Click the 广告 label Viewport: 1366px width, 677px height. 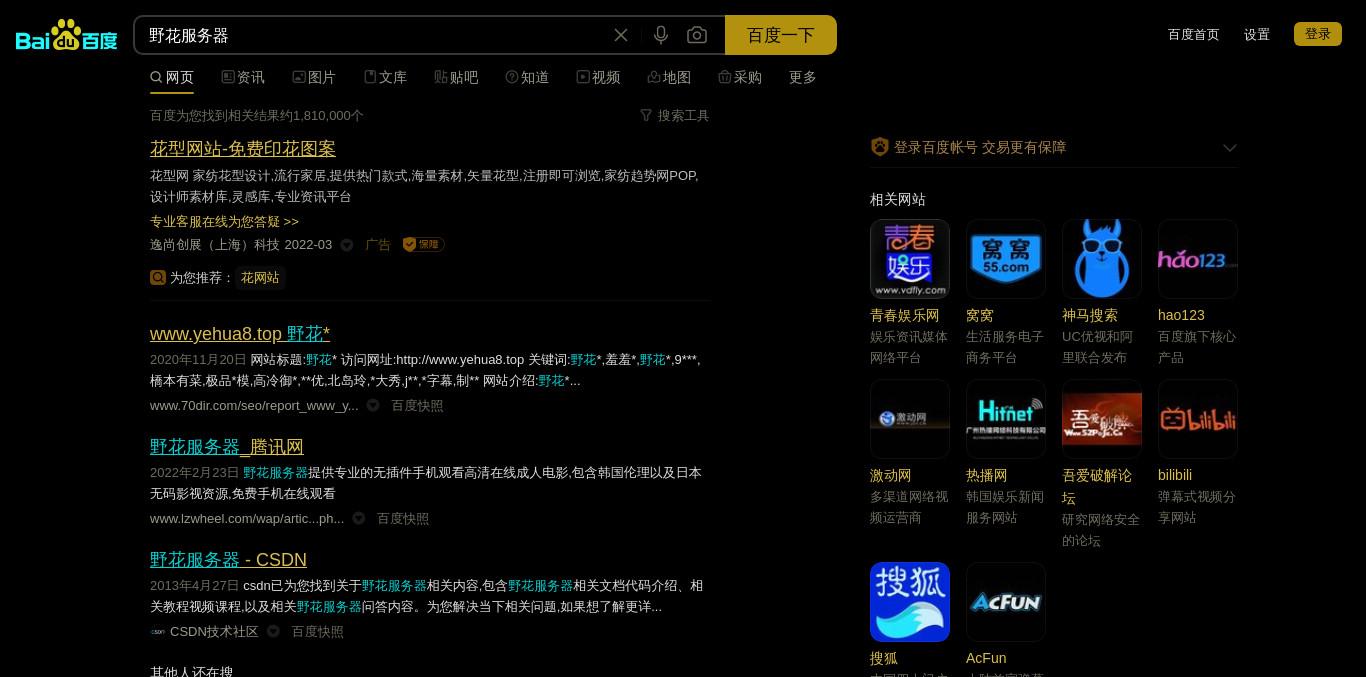pyautogui.click(x=378, y=244)
